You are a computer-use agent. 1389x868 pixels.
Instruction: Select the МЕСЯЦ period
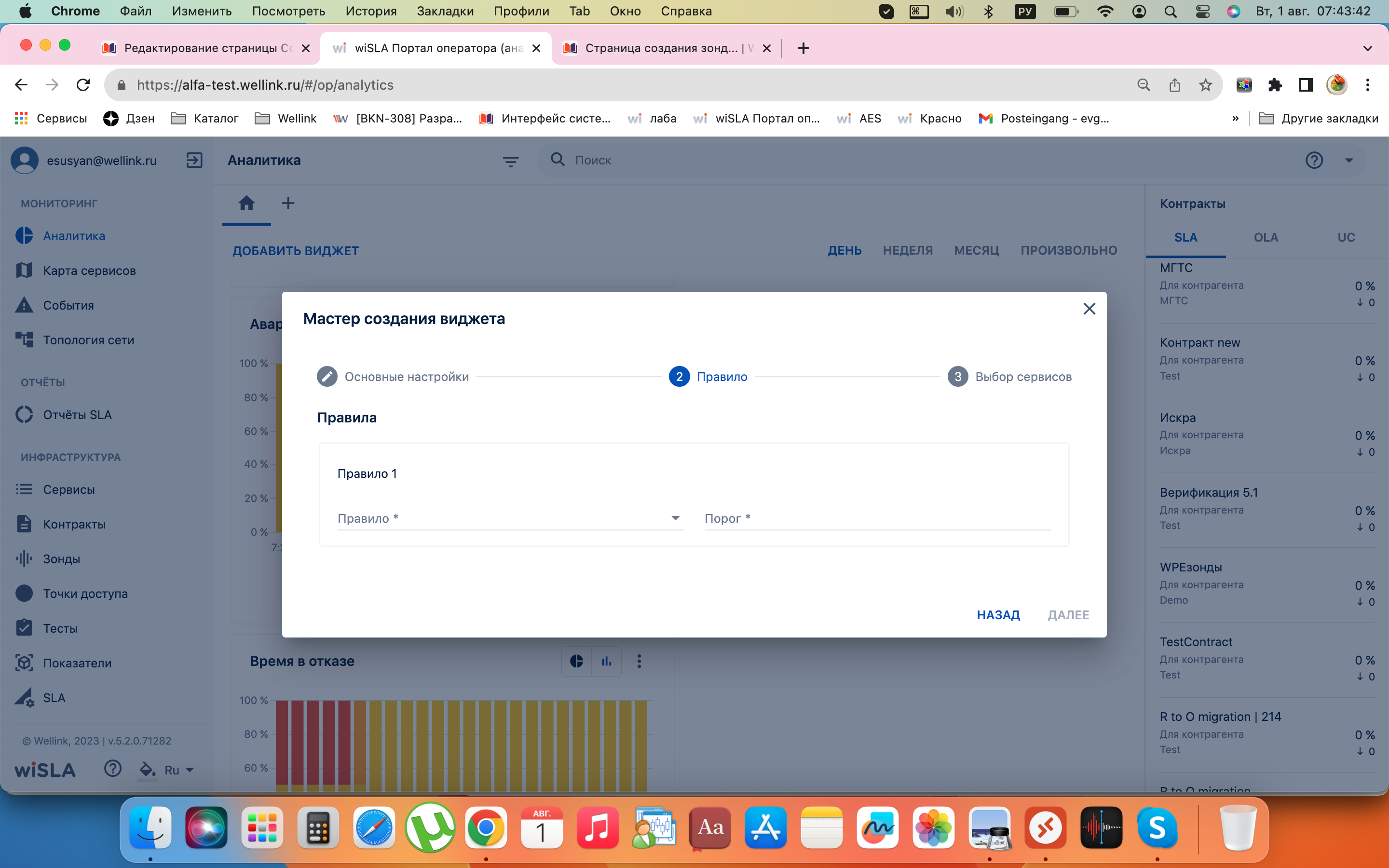point(976,250)
